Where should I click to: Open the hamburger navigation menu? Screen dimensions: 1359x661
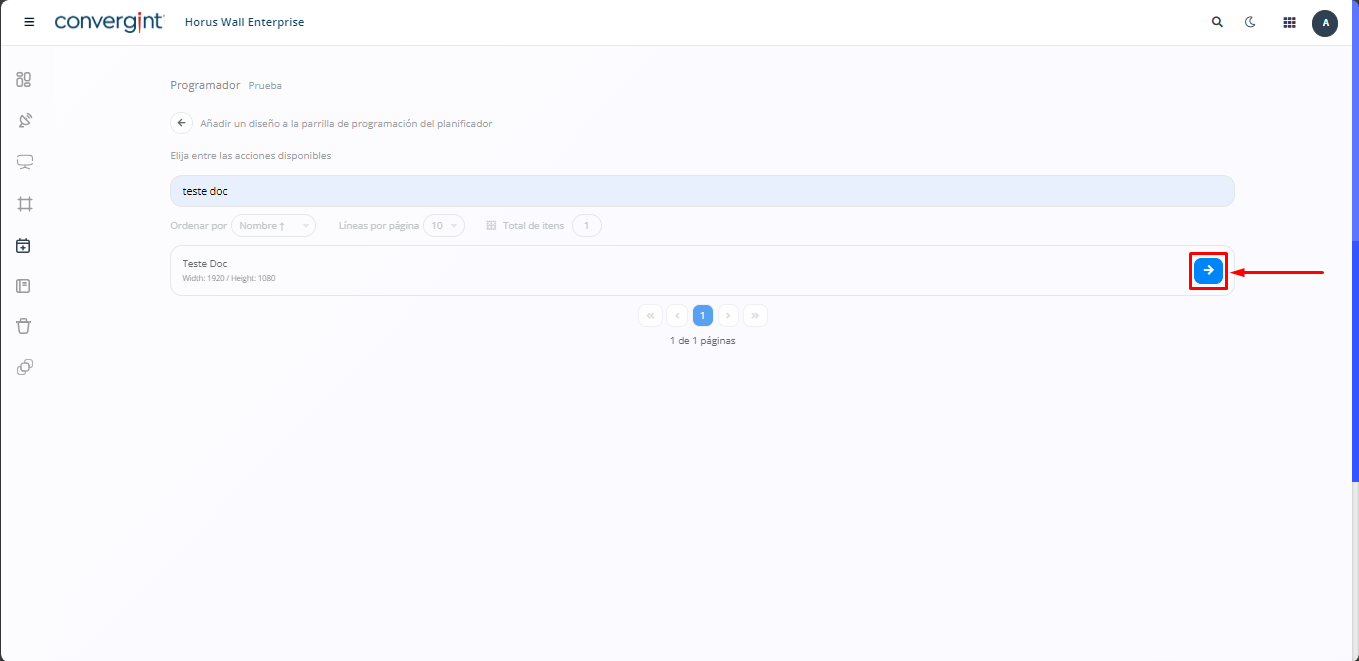coord(29,22)
